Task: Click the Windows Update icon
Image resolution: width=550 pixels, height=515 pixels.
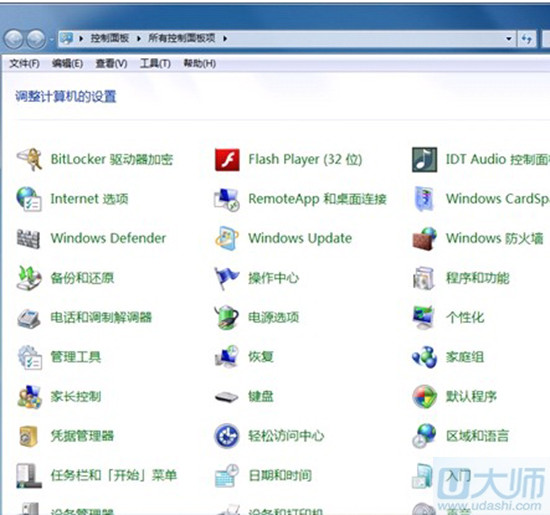Action: click(x=227, y=239)
